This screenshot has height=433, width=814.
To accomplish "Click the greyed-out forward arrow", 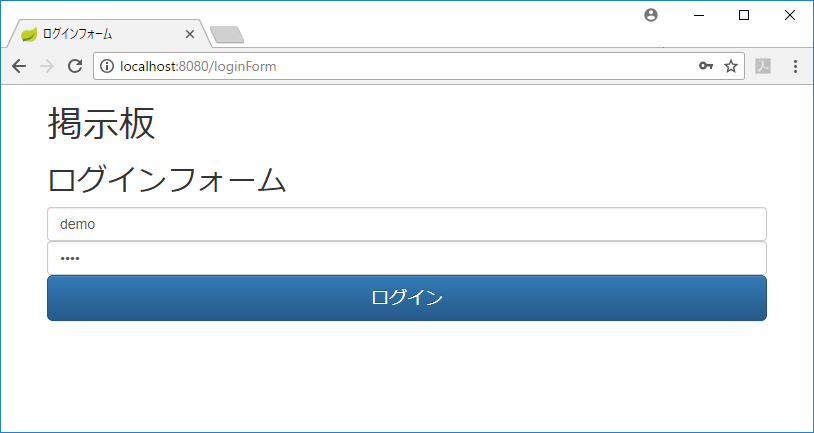I will tap(47, 66).
